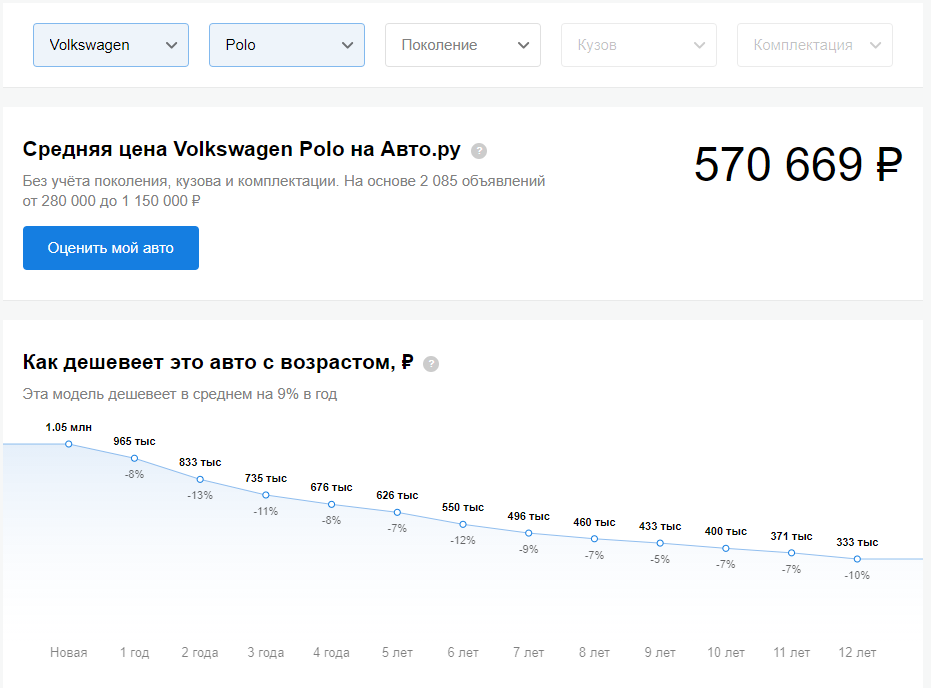The height and width of the screenshot is (688, 931).
Task: Click the 8 лет axis label
Action: 594,652
